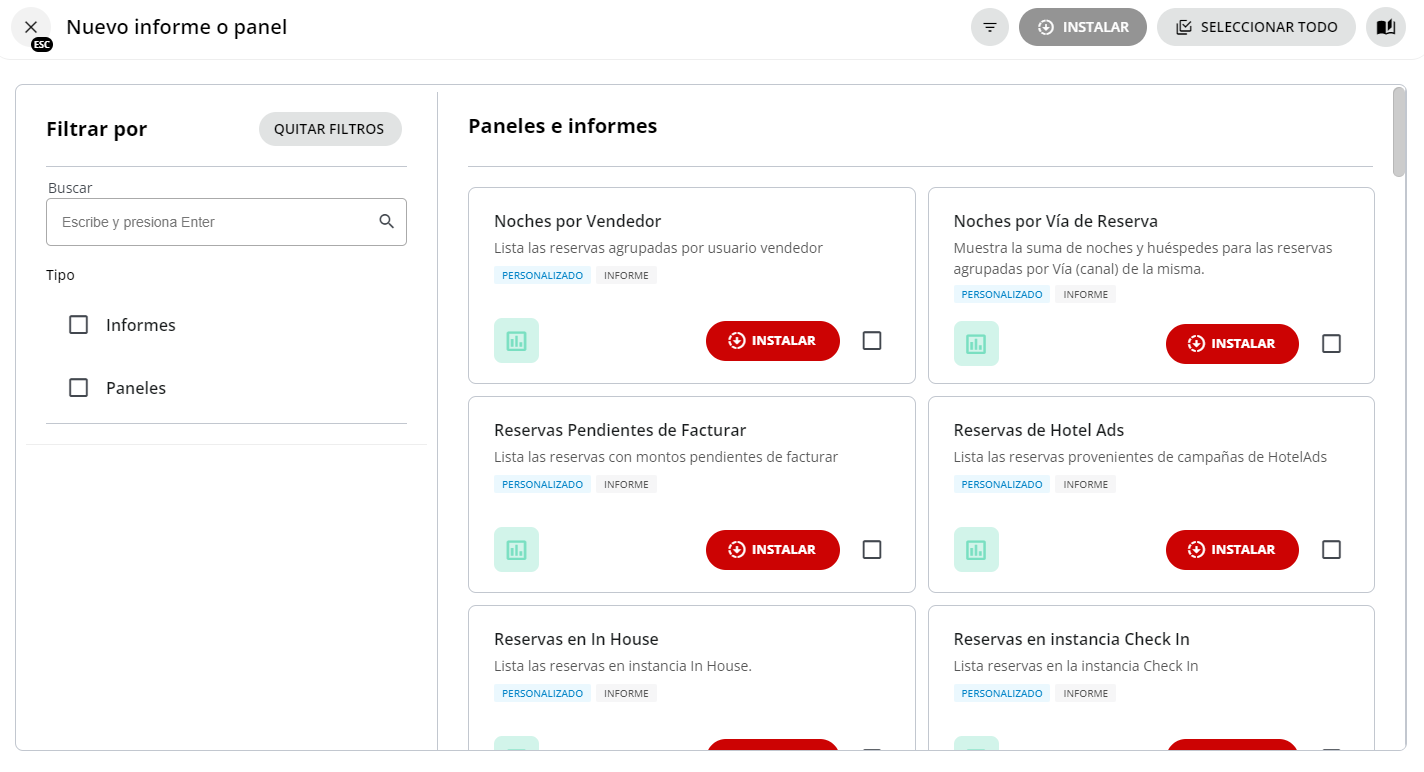Install the Reservas de Hotel Ads report
1424x772 pixels.
1232,549
